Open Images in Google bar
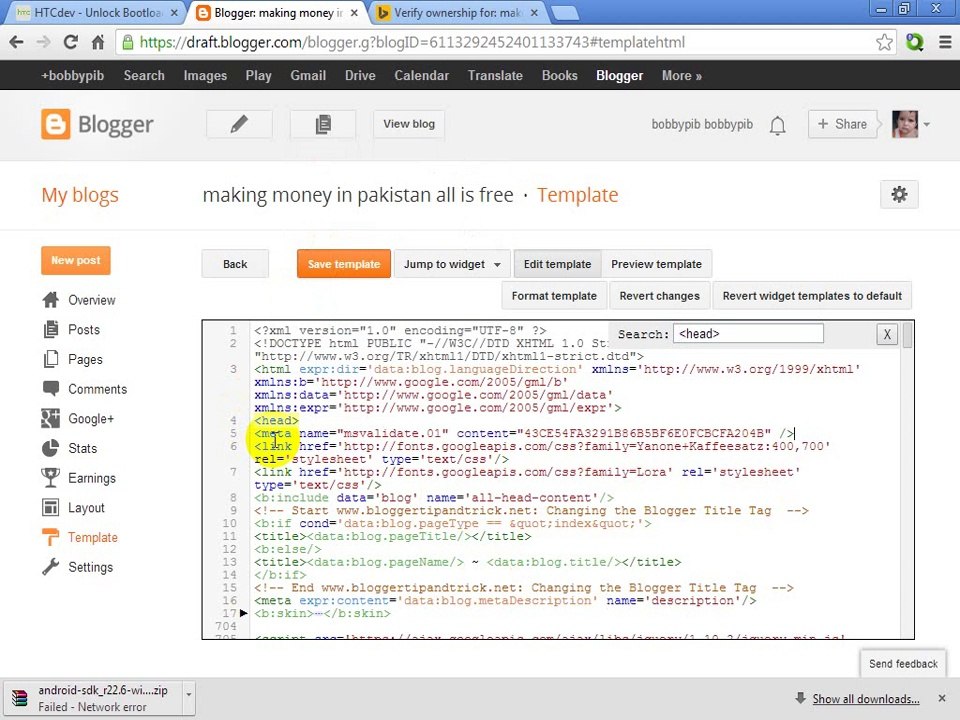 coord(205,75)
